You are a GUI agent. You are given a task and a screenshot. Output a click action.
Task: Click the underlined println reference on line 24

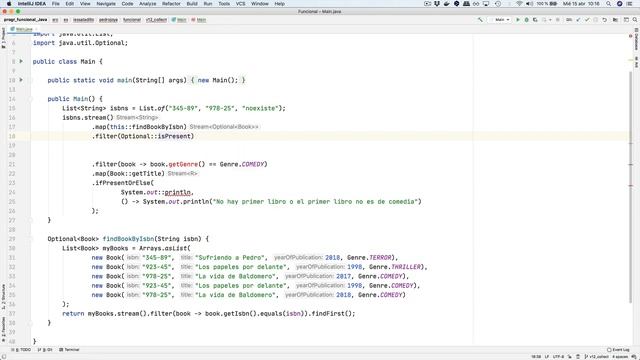tap(178, 192)
